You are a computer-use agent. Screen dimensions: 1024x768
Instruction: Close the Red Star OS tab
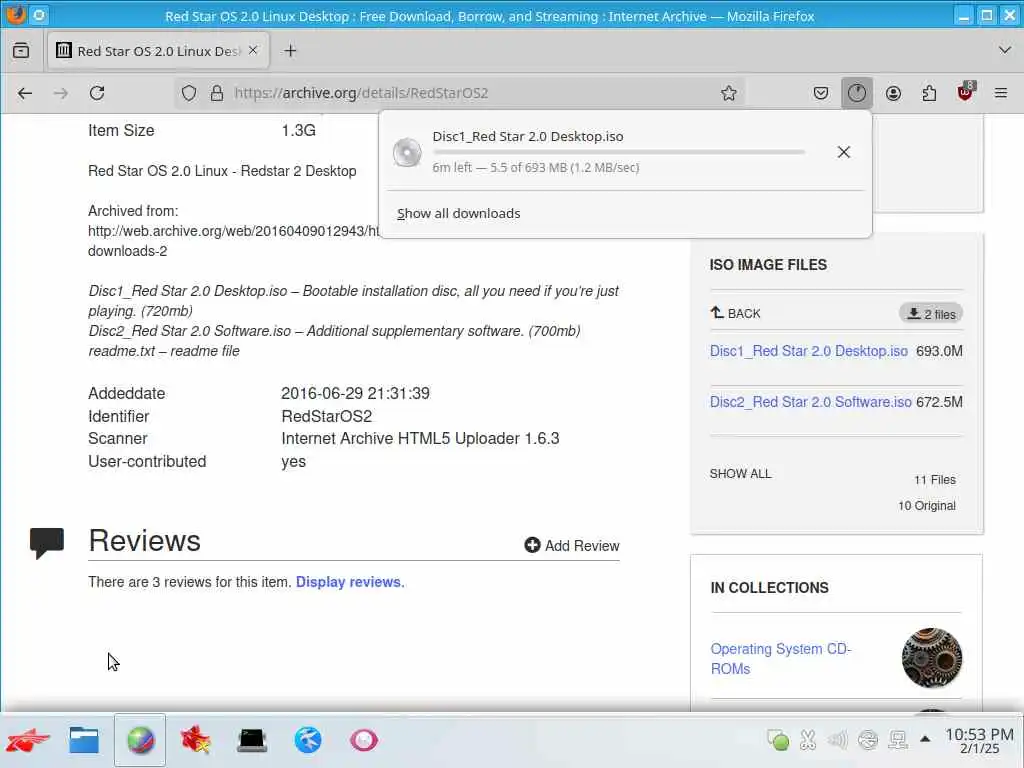[x=253, y=50]
